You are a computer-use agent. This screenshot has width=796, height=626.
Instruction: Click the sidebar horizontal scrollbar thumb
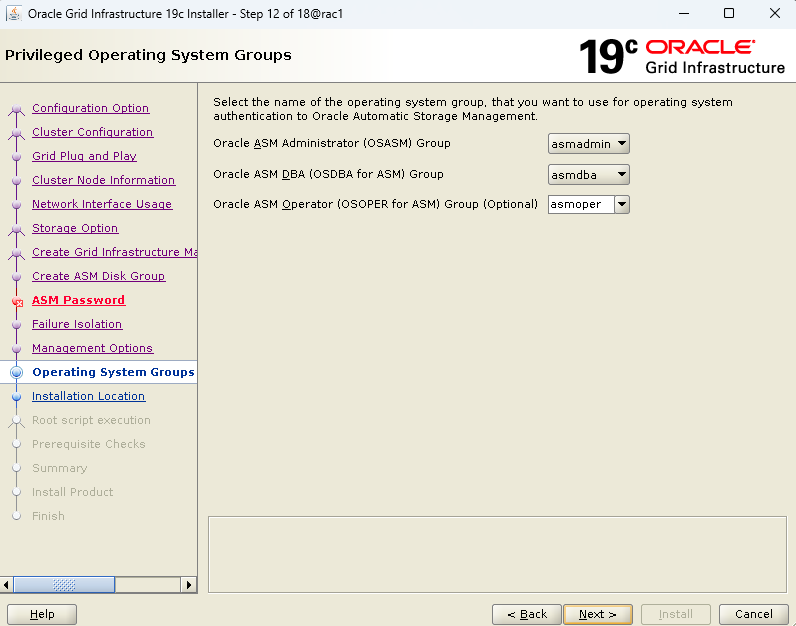point(64,585)
